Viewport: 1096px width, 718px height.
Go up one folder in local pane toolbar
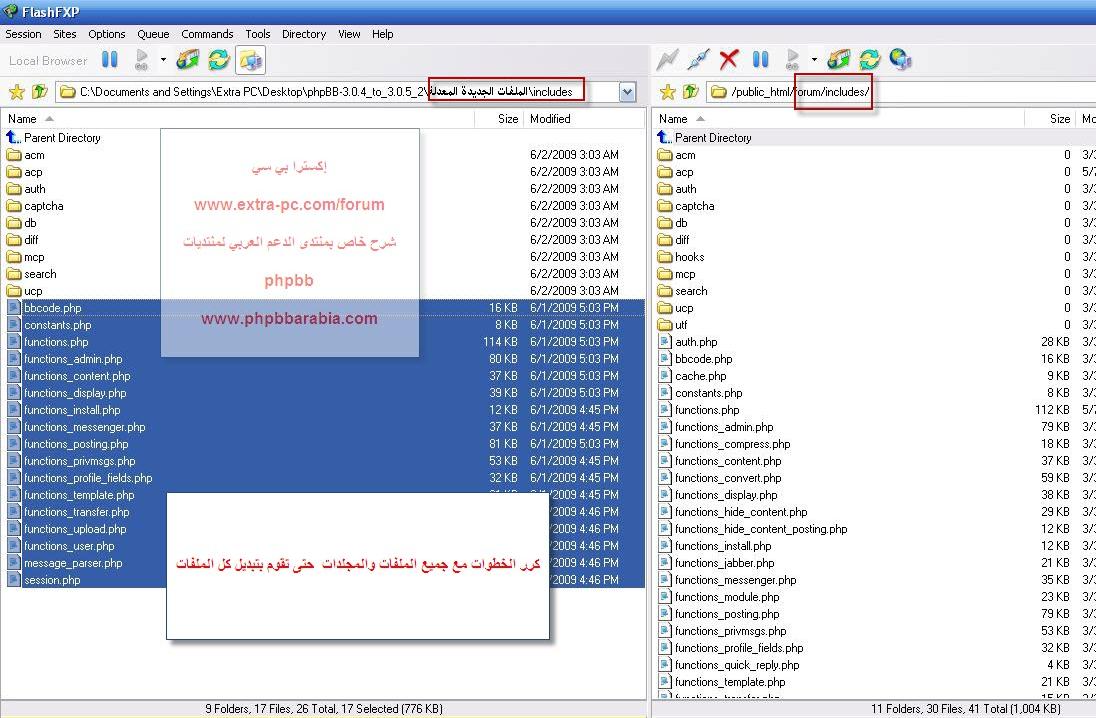point(40,91)
